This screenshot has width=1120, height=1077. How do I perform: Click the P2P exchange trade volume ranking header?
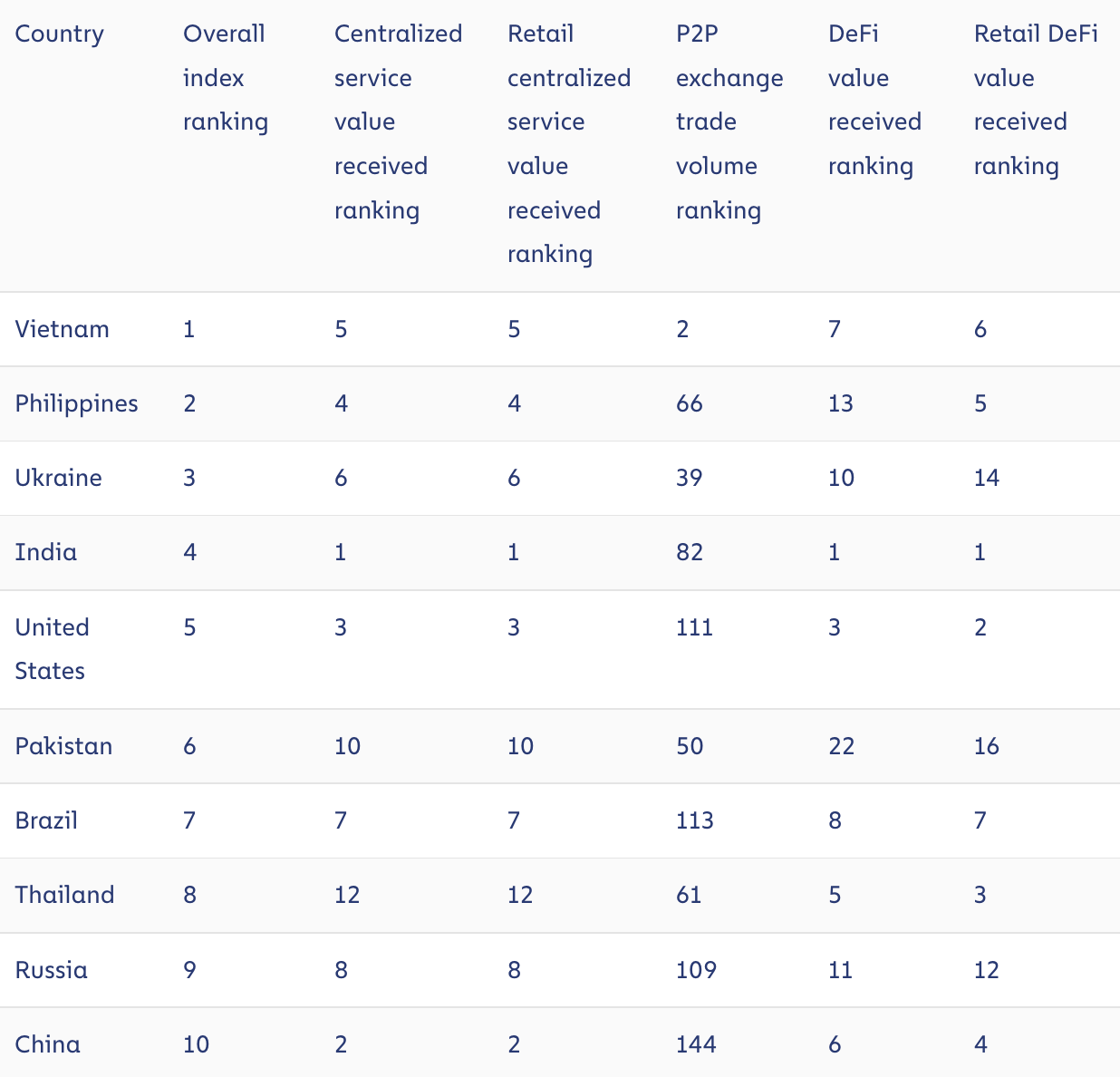pyautogui.click(x=729, y=122)
